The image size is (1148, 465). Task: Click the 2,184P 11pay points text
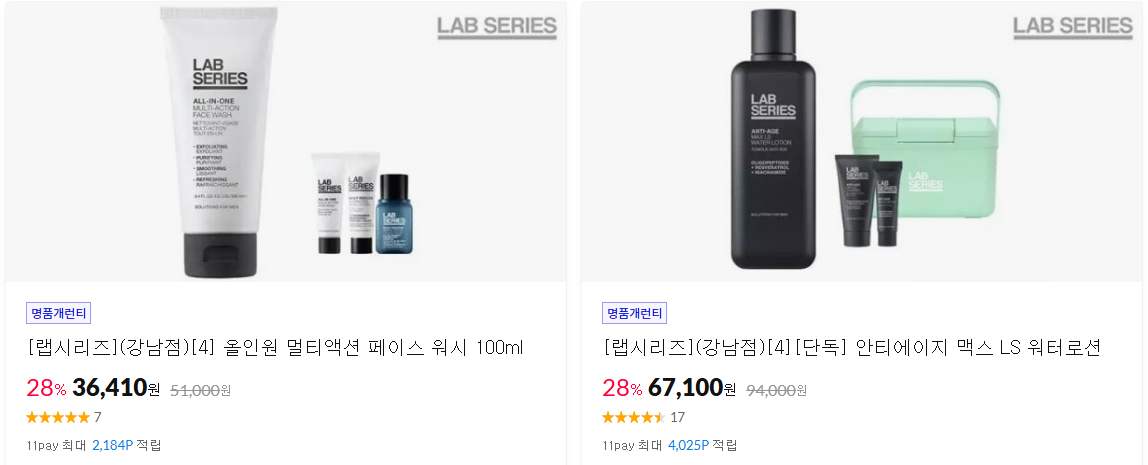[x=113, y=445]
